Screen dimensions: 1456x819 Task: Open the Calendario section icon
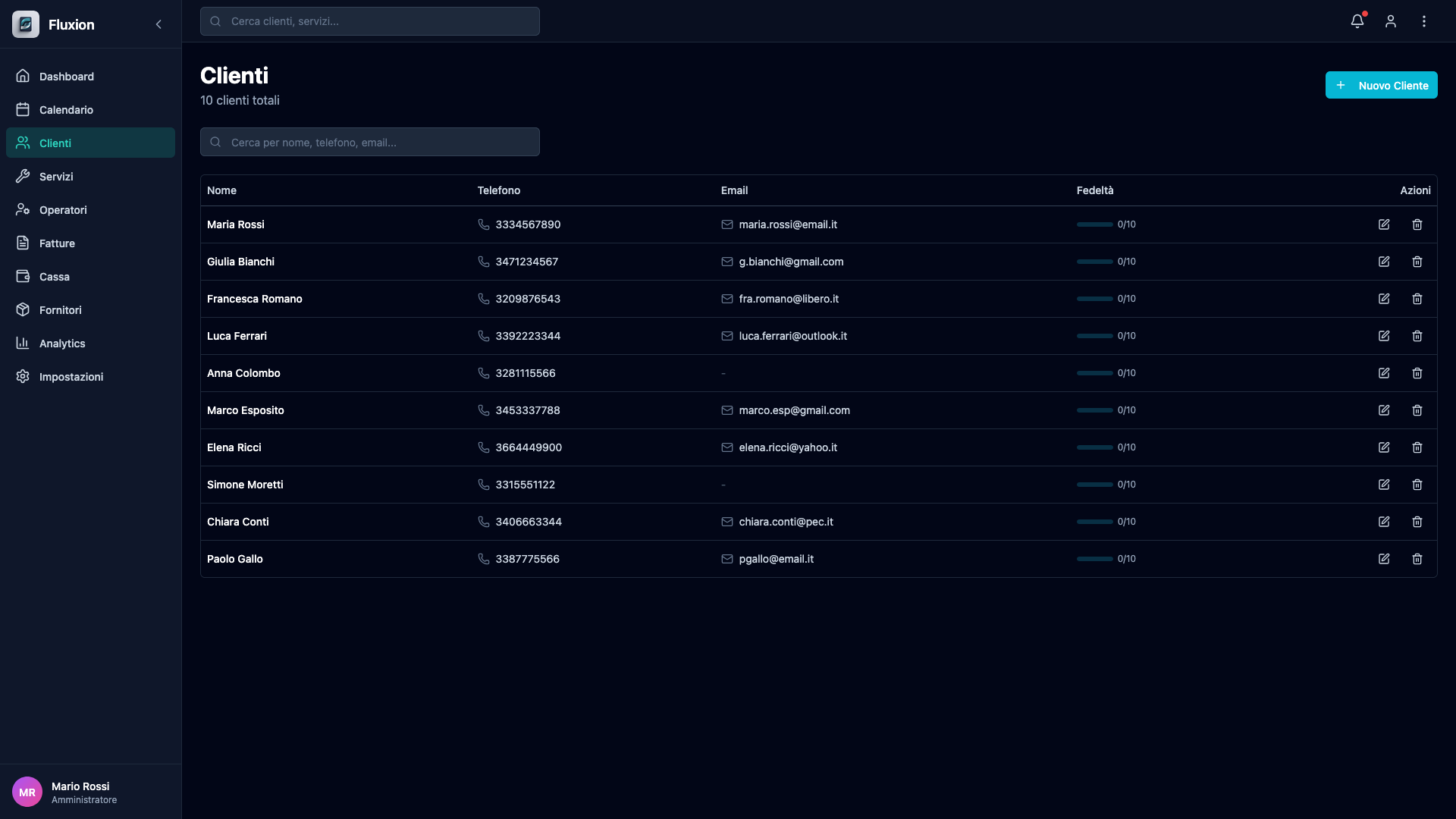coord(23,109)
